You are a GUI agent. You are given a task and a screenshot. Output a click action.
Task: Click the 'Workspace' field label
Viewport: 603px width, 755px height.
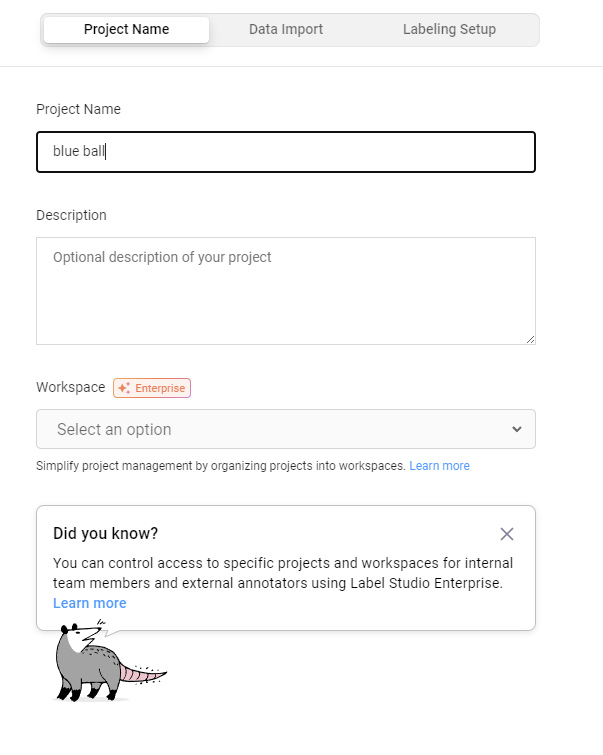pyautogui.click(x=70, y=387)
